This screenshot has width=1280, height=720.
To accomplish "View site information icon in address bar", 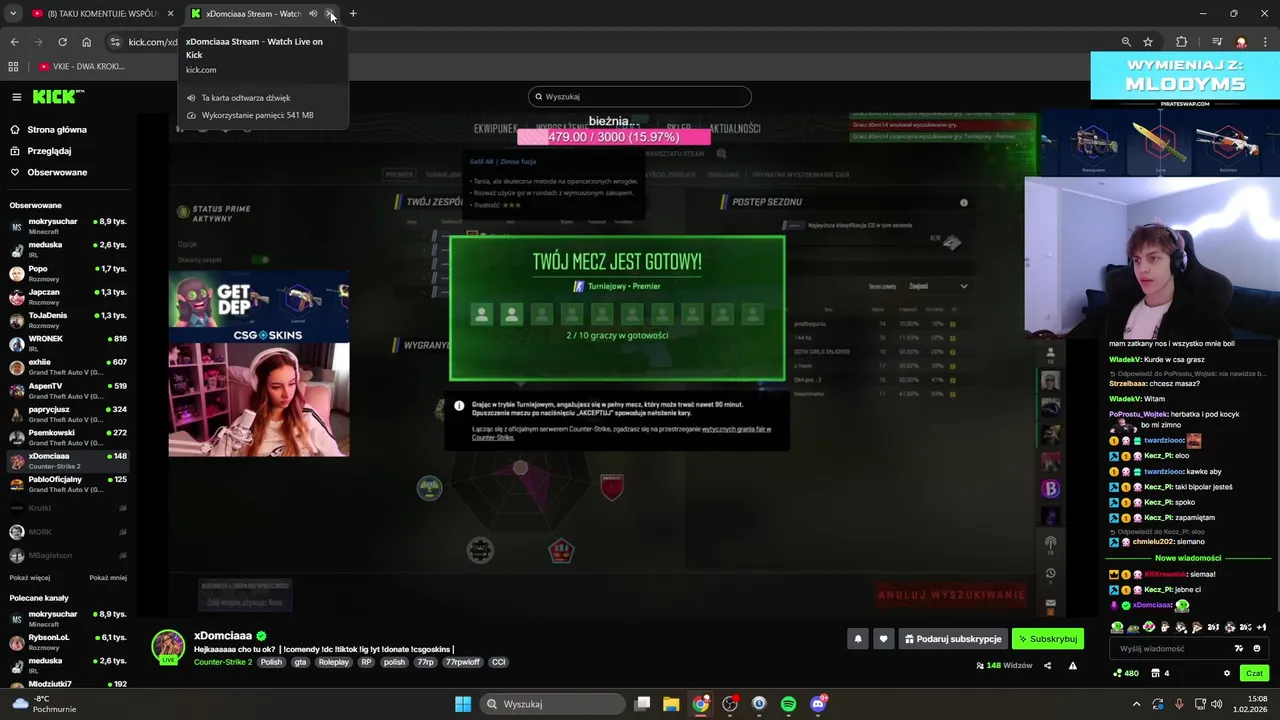I will point(115,42).
